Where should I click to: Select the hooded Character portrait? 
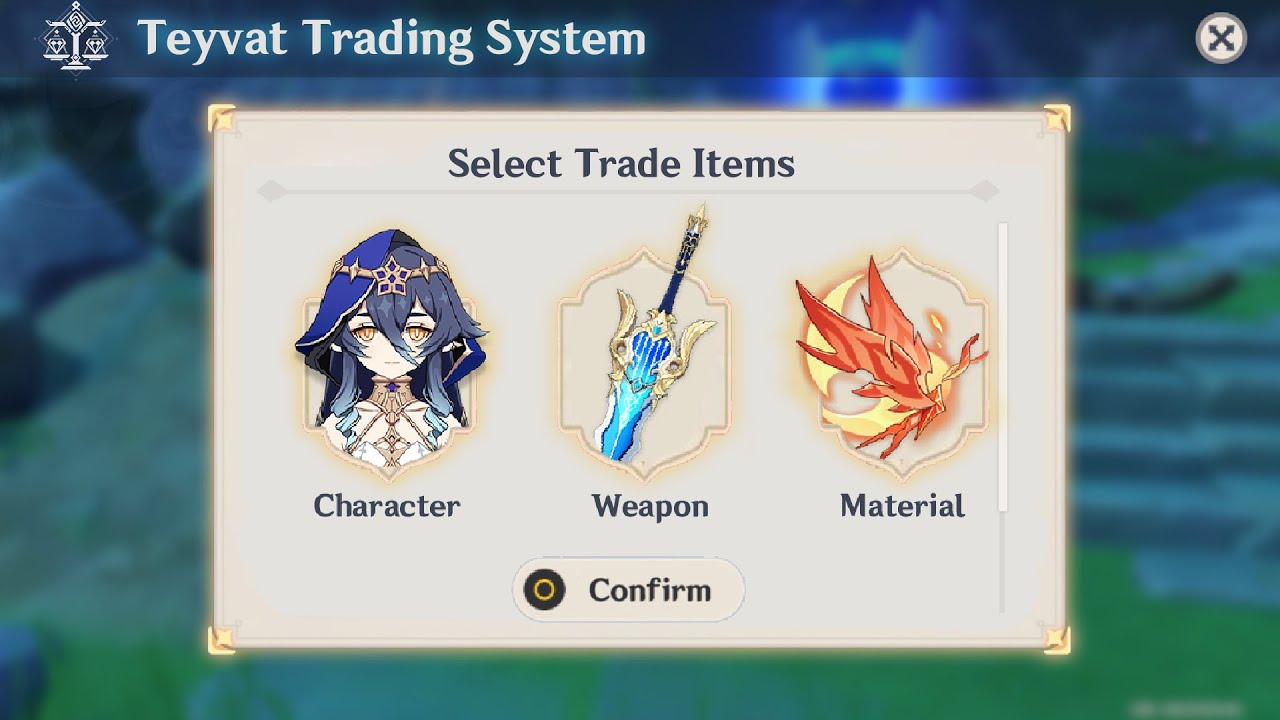(389, 354)
